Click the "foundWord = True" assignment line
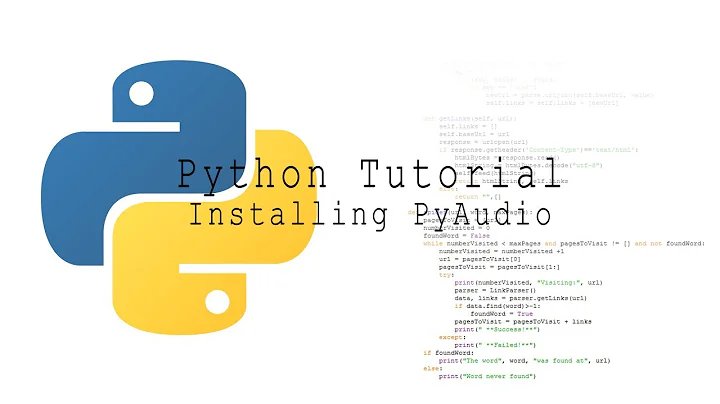Image resolution: width=720 pixels, height=404 pixels. pos(506,311)
